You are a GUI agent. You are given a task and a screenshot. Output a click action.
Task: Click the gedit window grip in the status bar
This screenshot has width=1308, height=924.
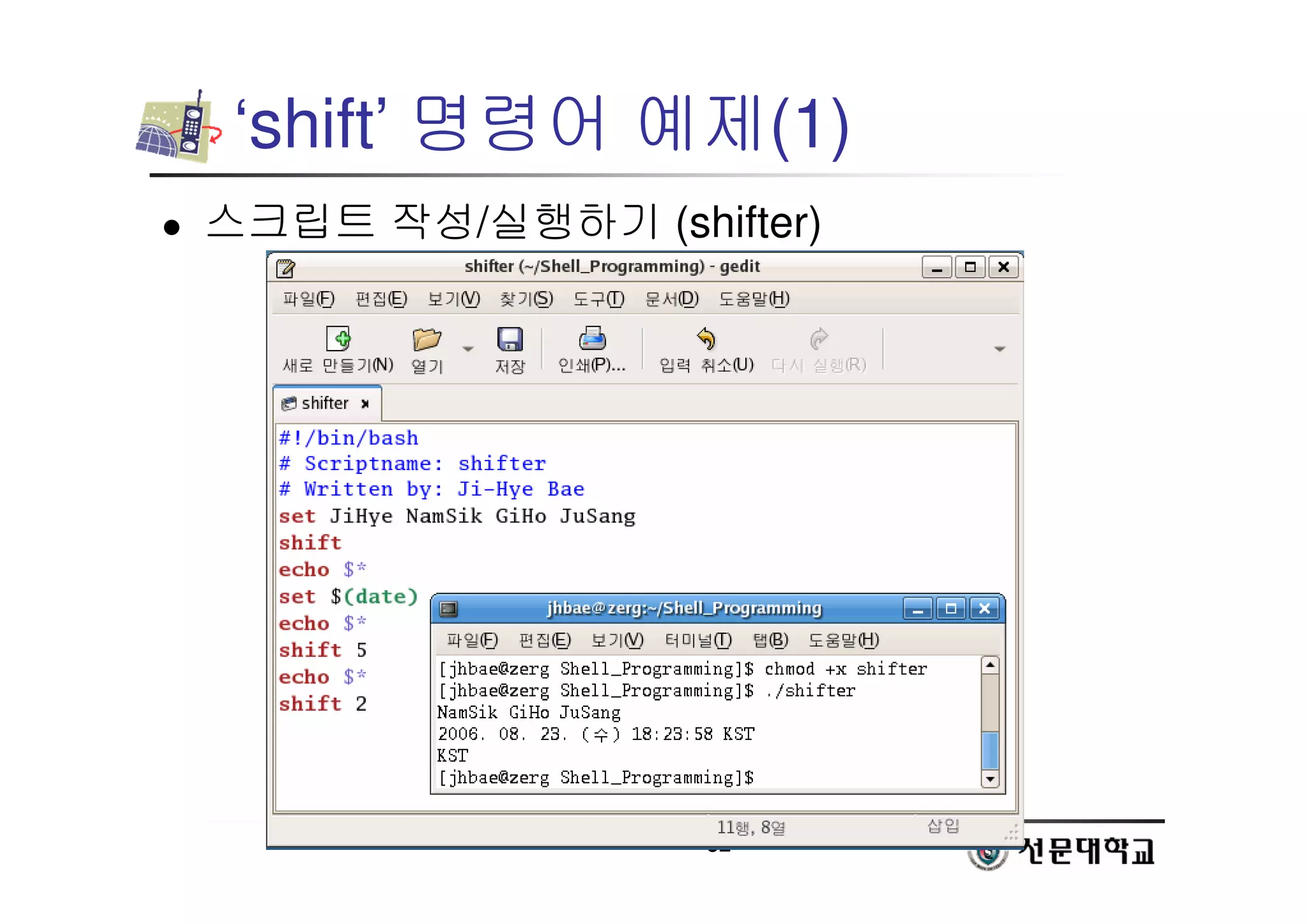point(1011,833)
